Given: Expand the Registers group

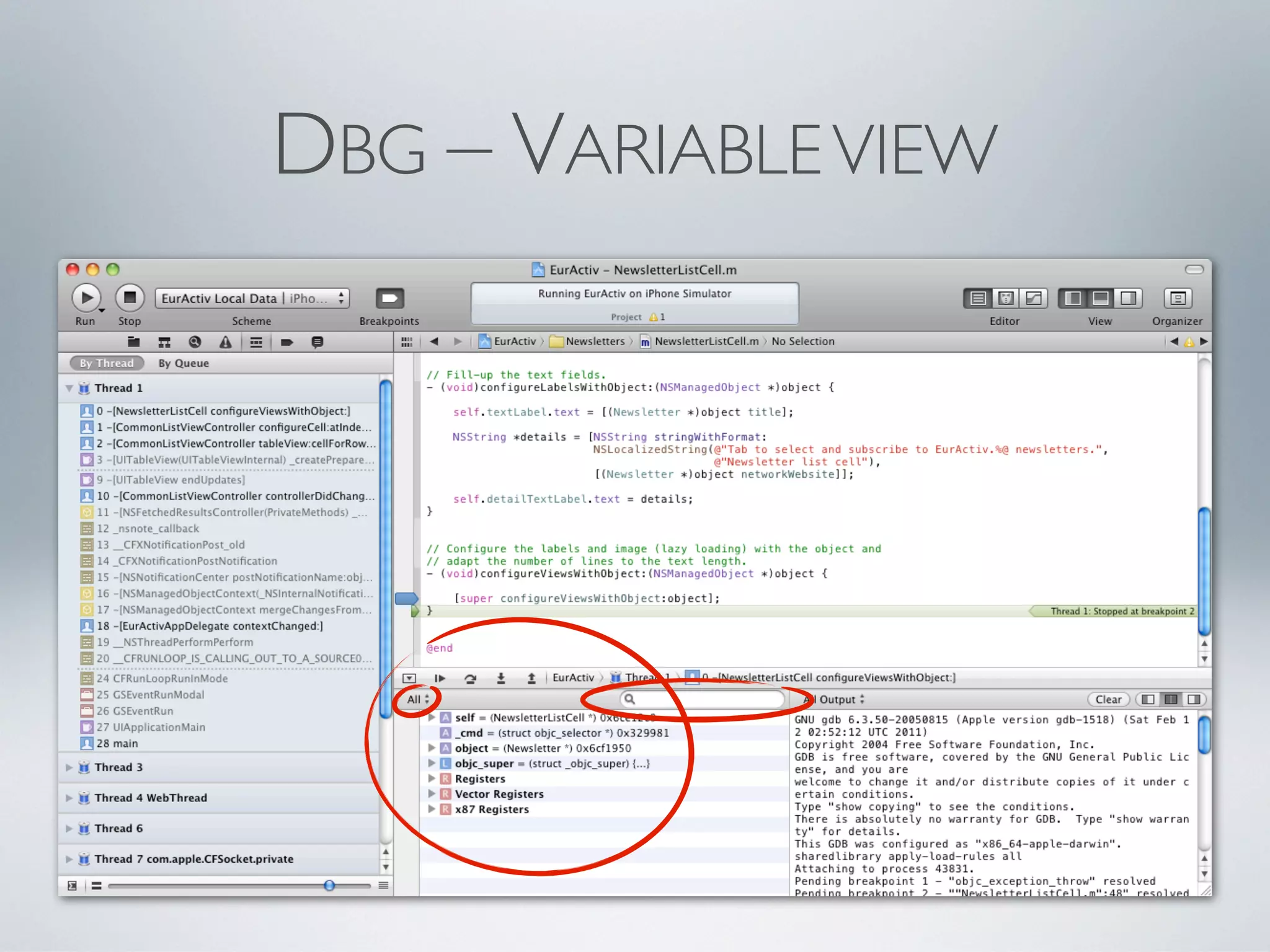Looking at the screenshot, I should click(432, 778).
